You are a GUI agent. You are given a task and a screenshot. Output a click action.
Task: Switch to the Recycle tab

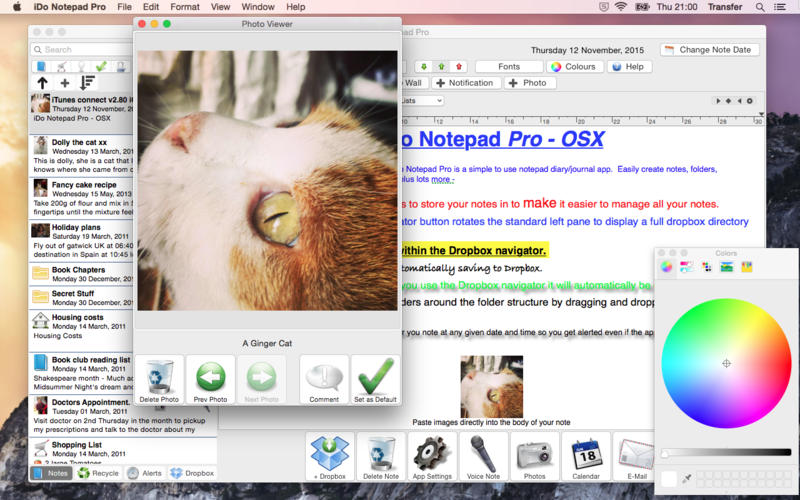98,473
